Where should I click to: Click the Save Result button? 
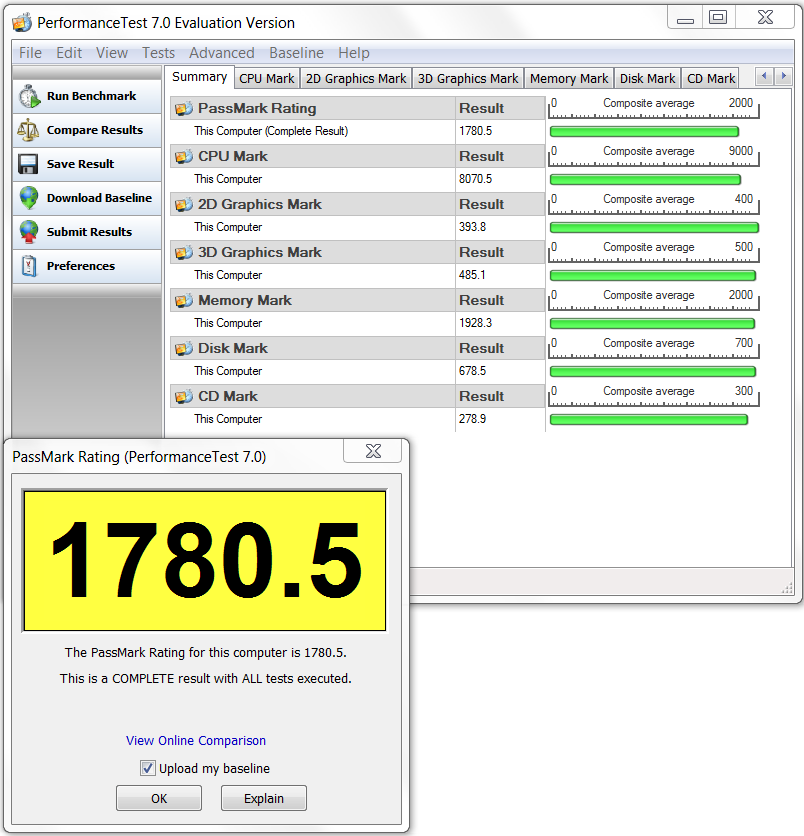[87, 164]
